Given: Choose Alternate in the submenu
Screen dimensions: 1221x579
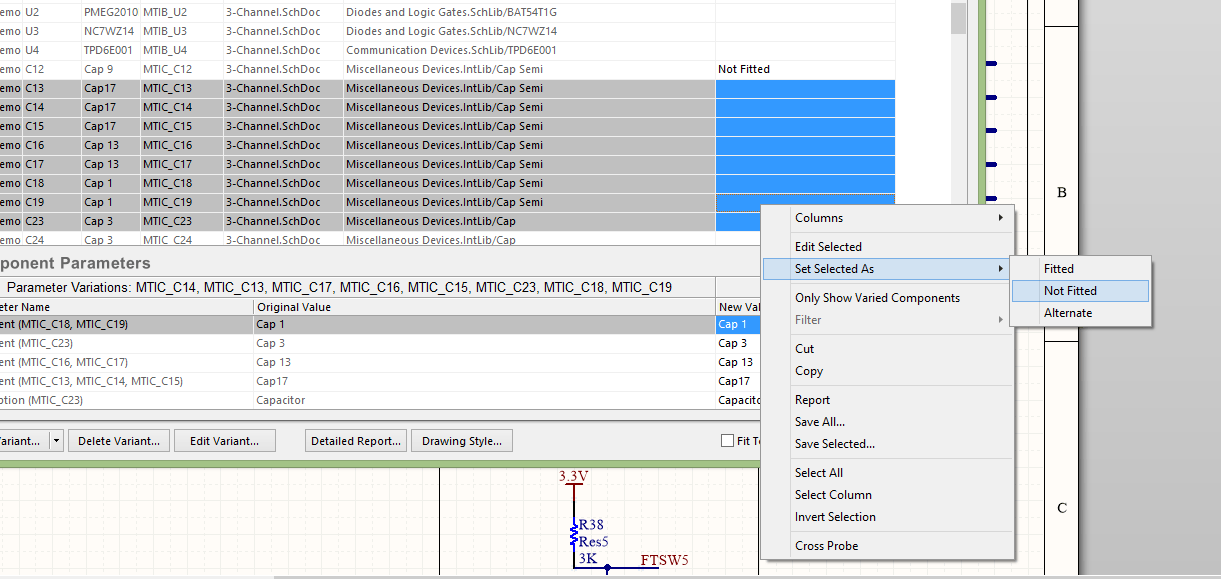Looking at the screenshot, I should point(1080,313).
